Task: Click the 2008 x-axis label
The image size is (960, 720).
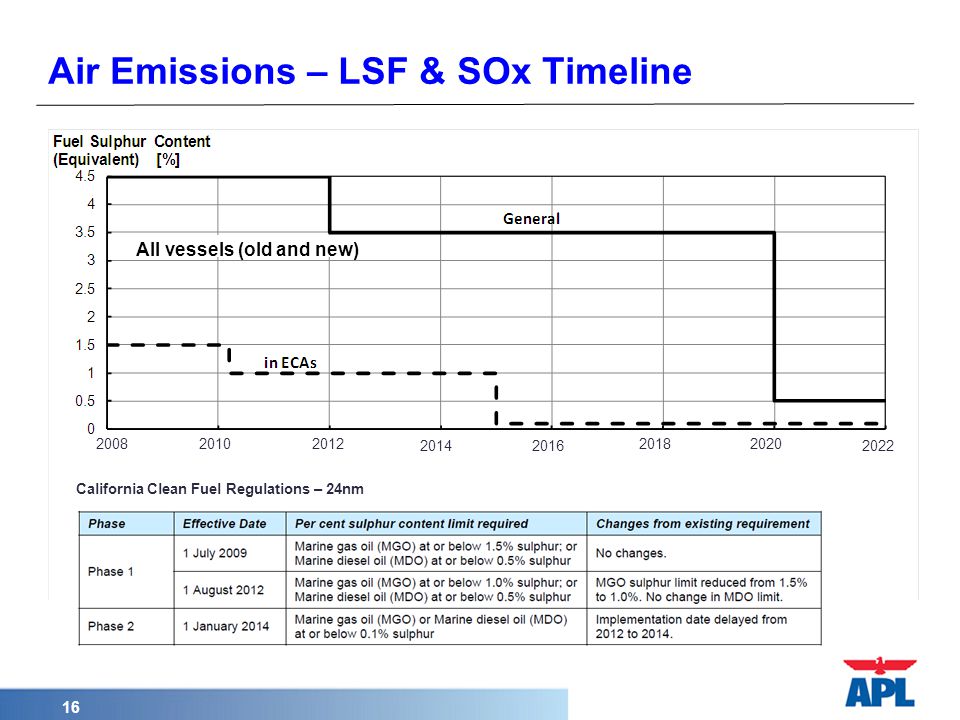Action: click(111, 444)
